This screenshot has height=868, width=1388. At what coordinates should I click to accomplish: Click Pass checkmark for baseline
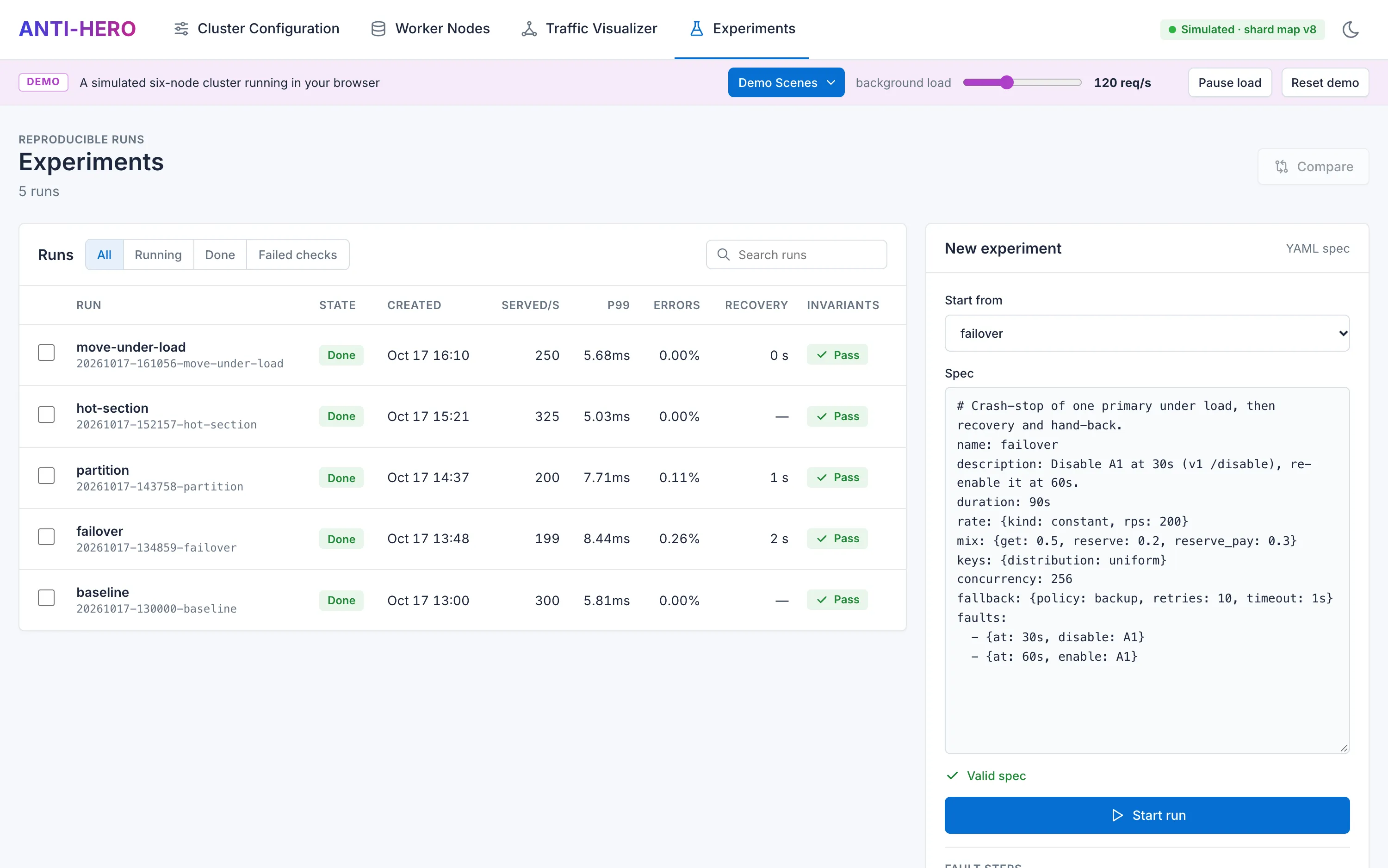821,599
